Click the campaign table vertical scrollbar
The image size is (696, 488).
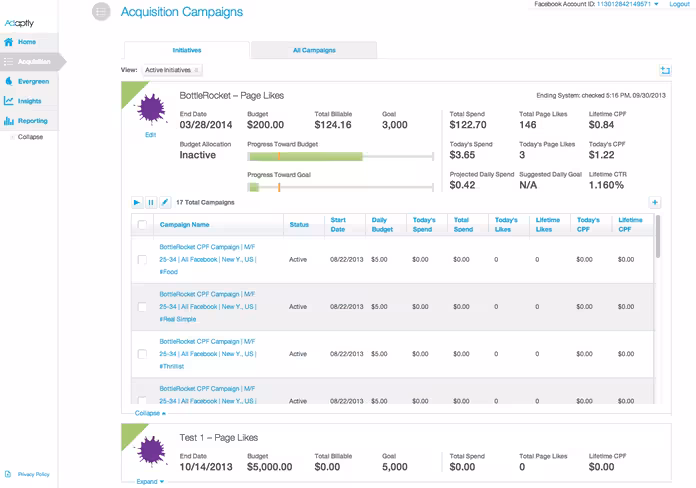pyautogui.click(x=657, y=236)
